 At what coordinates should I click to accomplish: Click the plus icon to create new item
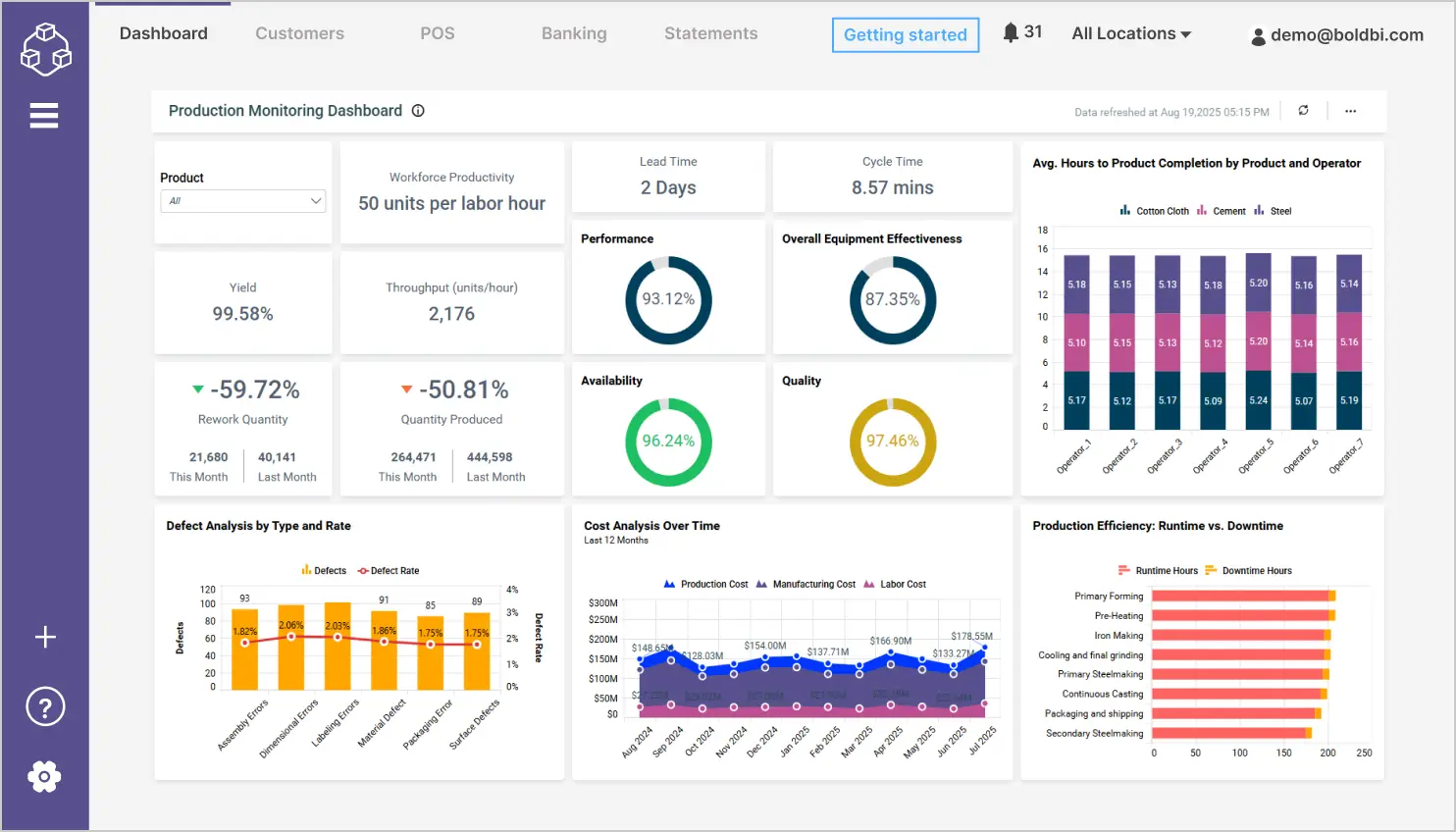coord(44,637)
